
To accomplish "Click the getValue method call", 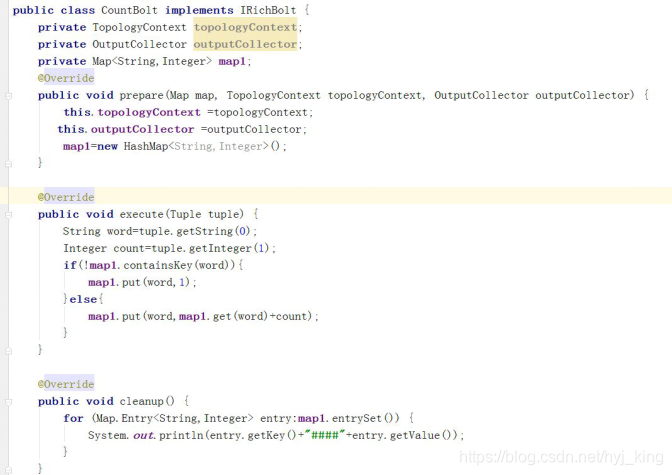I will 415,436.
